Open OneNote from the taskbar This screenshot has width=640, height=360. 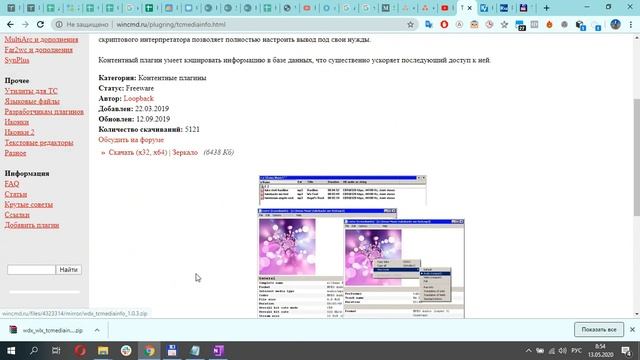(218, 351)
